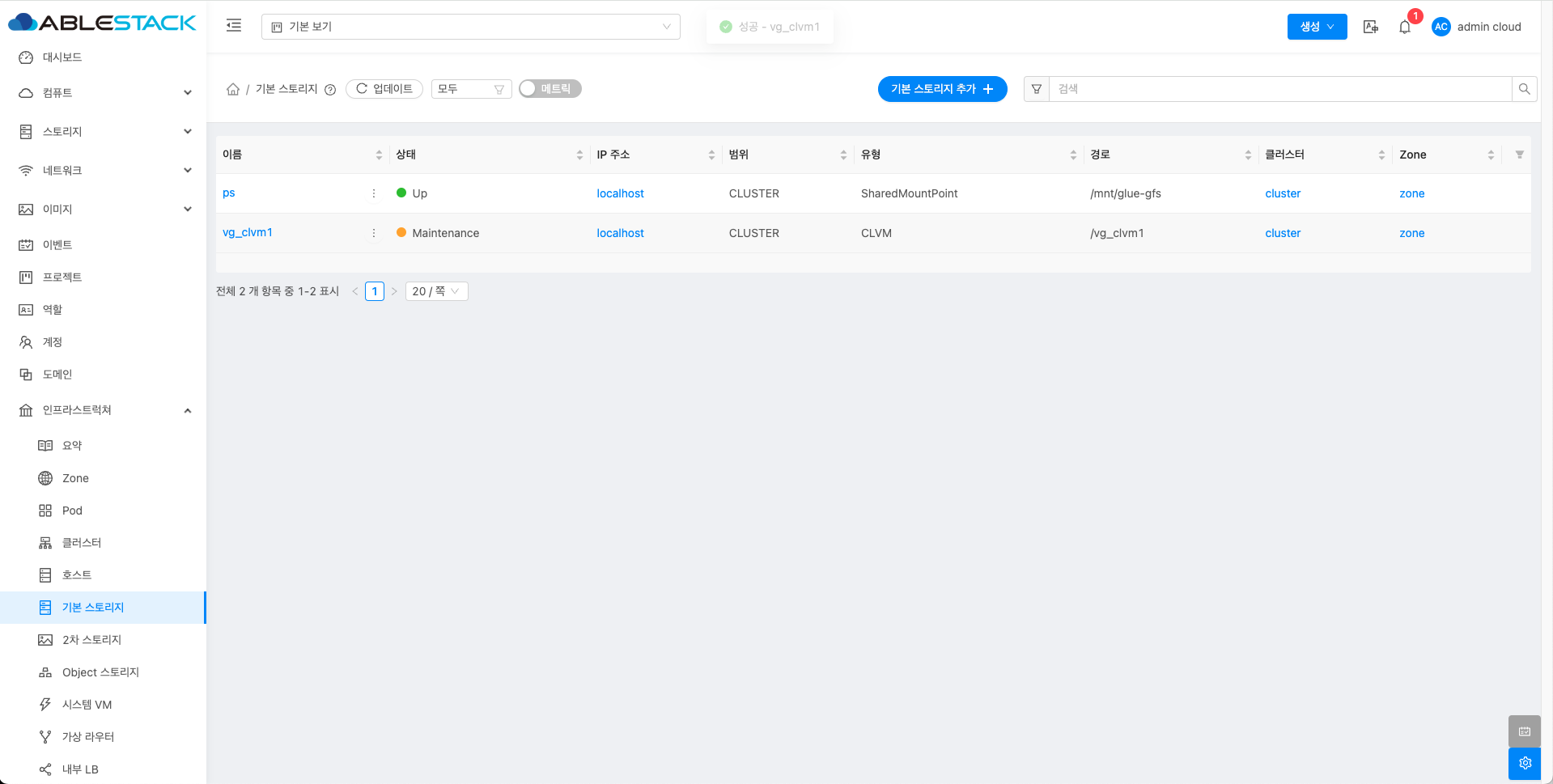Image resolution: width=1553 pixels, height=784 pixels.
Task: Focus the 검색 search input field
Action: point(1279,89)
